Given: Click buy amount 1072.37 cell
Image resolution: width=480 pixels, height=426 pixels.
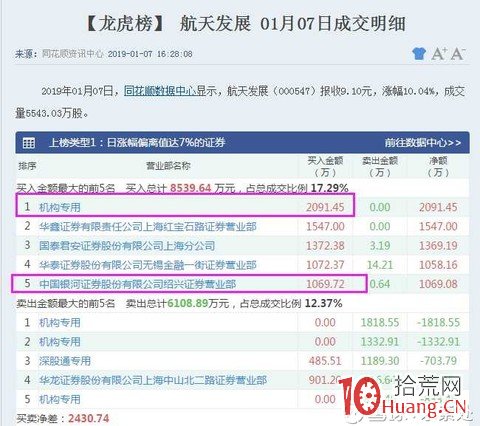Looking at the screenshot, I should click(x=325, y=265).
